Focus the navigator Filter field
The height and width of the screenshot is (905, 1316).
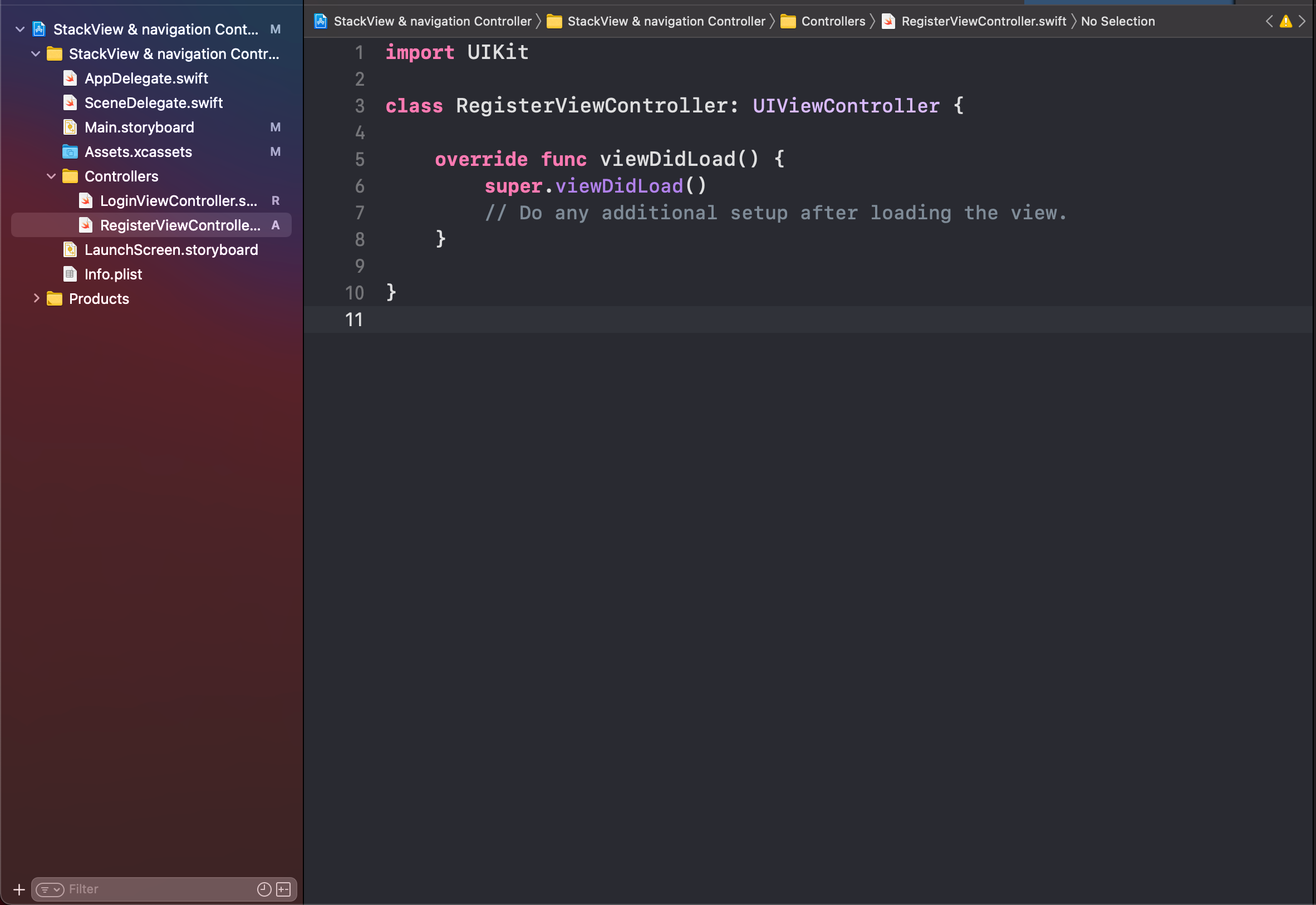pos(164,889)
